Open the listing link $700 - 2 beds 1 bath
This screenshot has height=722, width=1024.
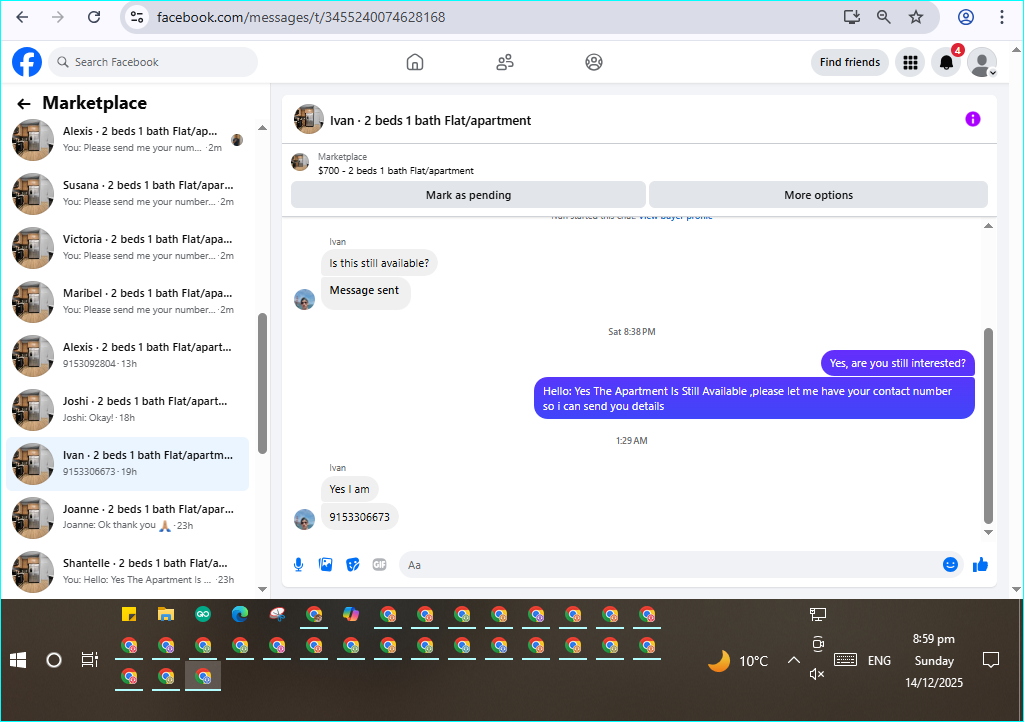396,170
